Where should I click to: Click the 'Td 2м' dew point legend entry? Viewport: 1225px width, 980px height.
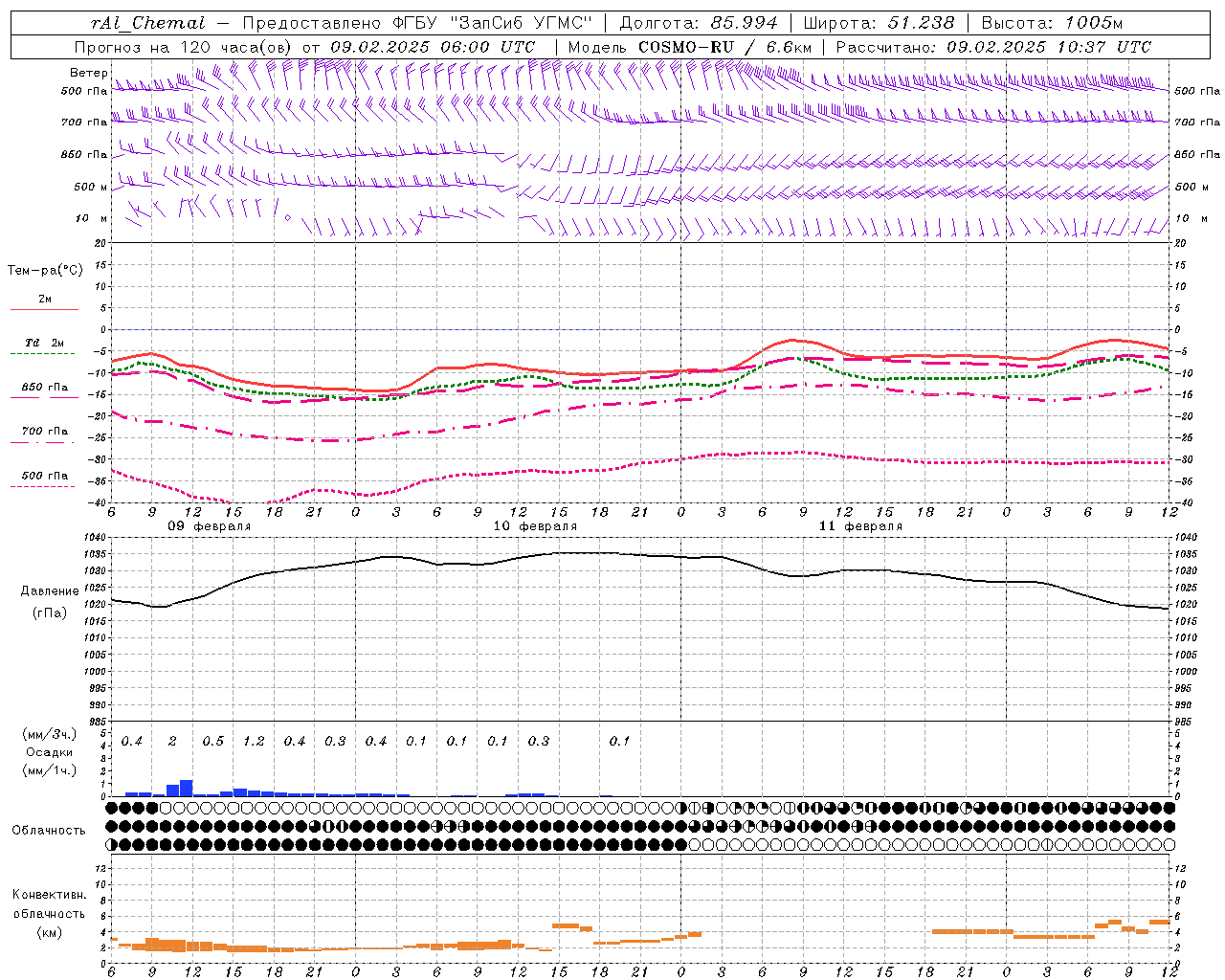(x=45, y=343)
